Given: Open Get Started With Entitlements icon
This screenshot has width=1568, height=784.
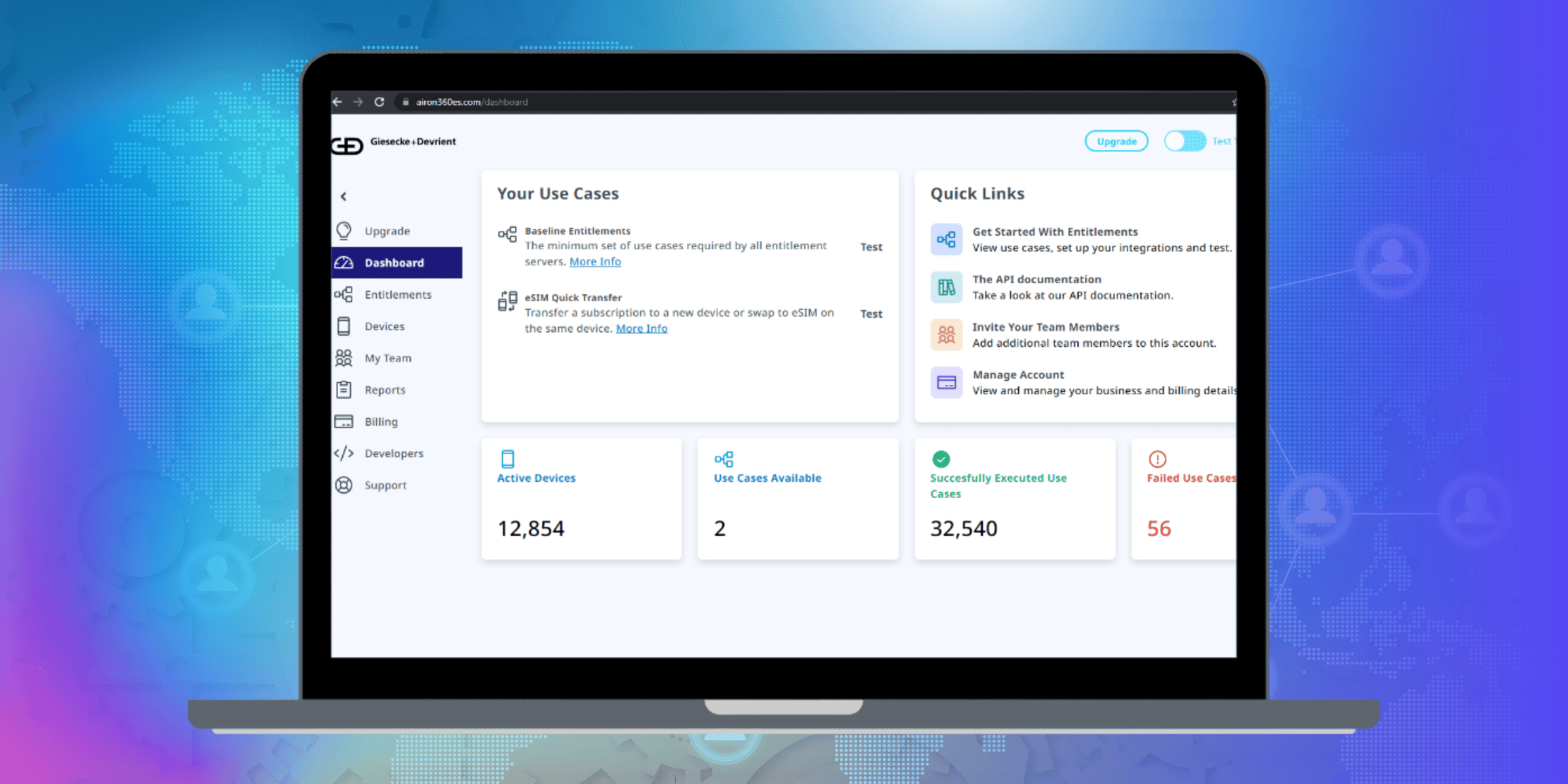Looking at the screenshot, I should [946, 239].
